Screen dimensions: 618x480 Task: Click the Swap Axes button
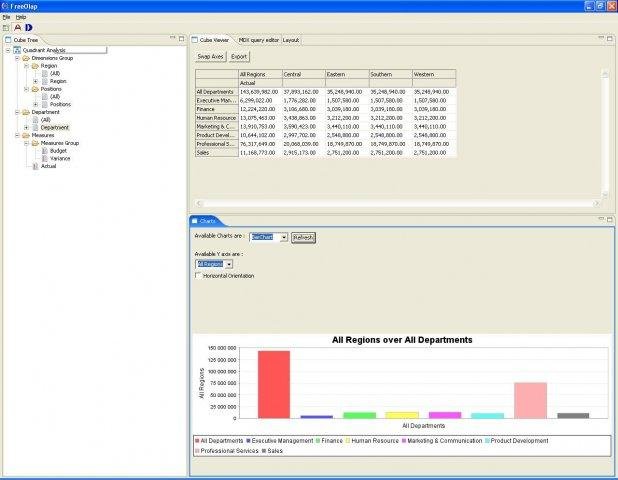click(x=210, y=57)
